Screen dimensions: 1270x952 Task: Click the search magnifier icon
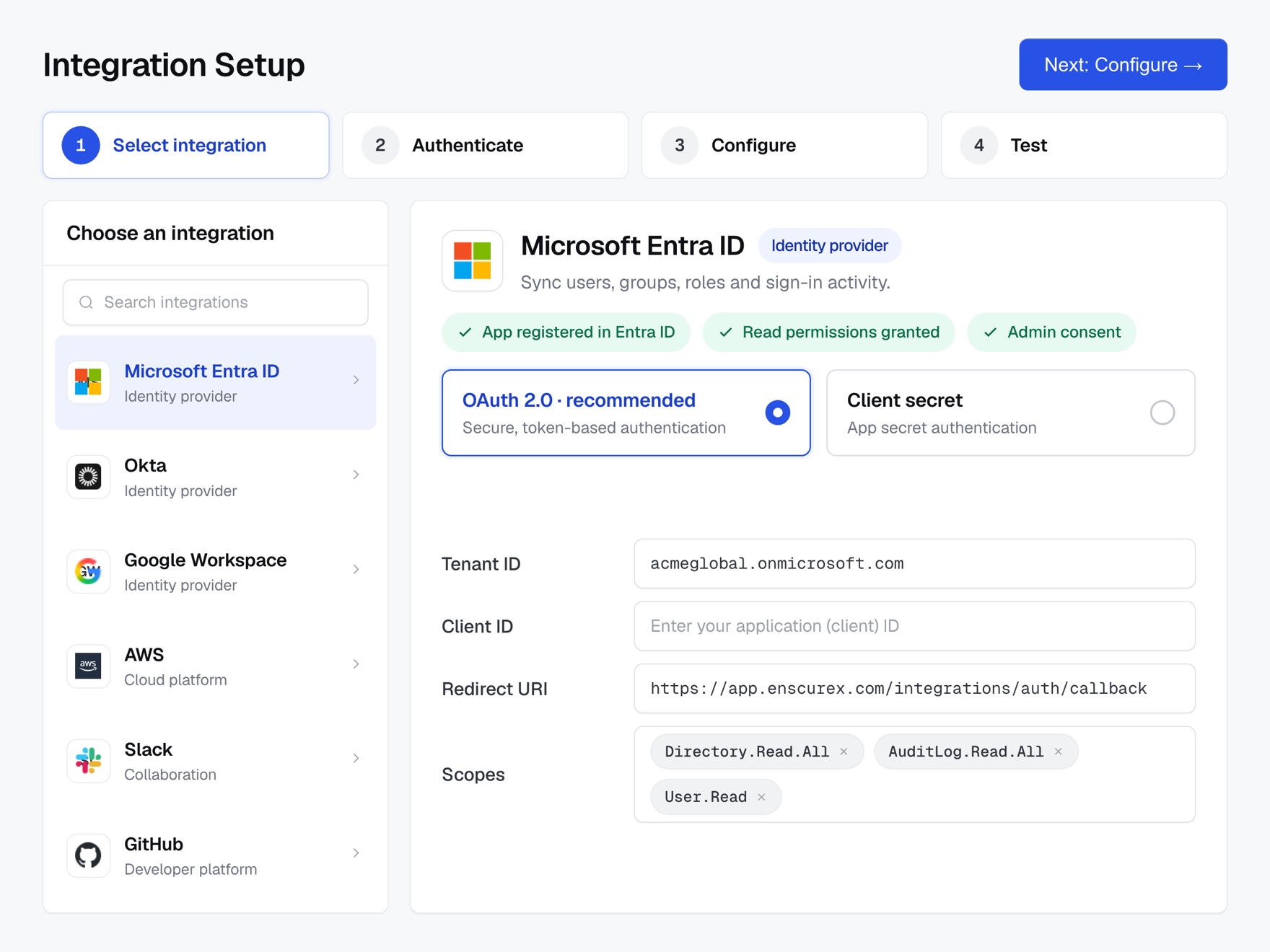86,302
